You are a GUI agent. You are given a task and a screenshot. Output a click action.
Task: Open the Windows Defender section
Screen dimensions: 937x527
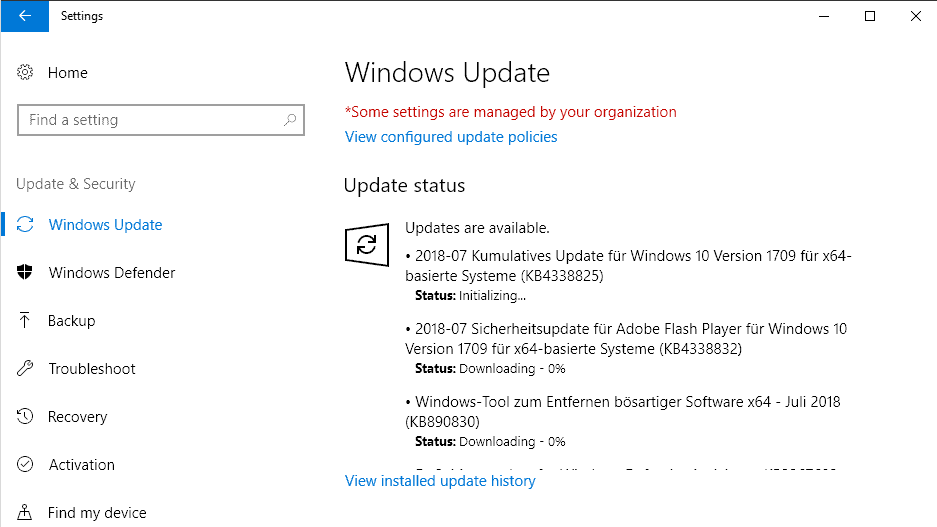click(112, 272)
